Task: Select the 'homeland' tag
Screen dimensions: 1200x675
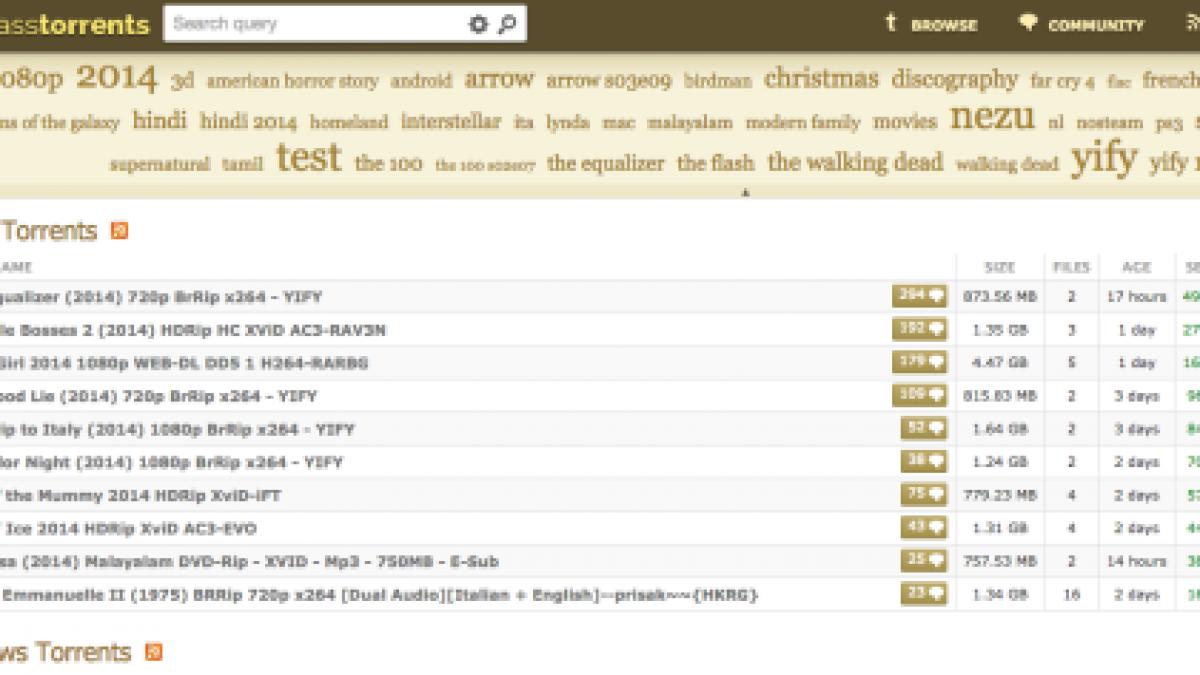Action: tap(348, 123)
